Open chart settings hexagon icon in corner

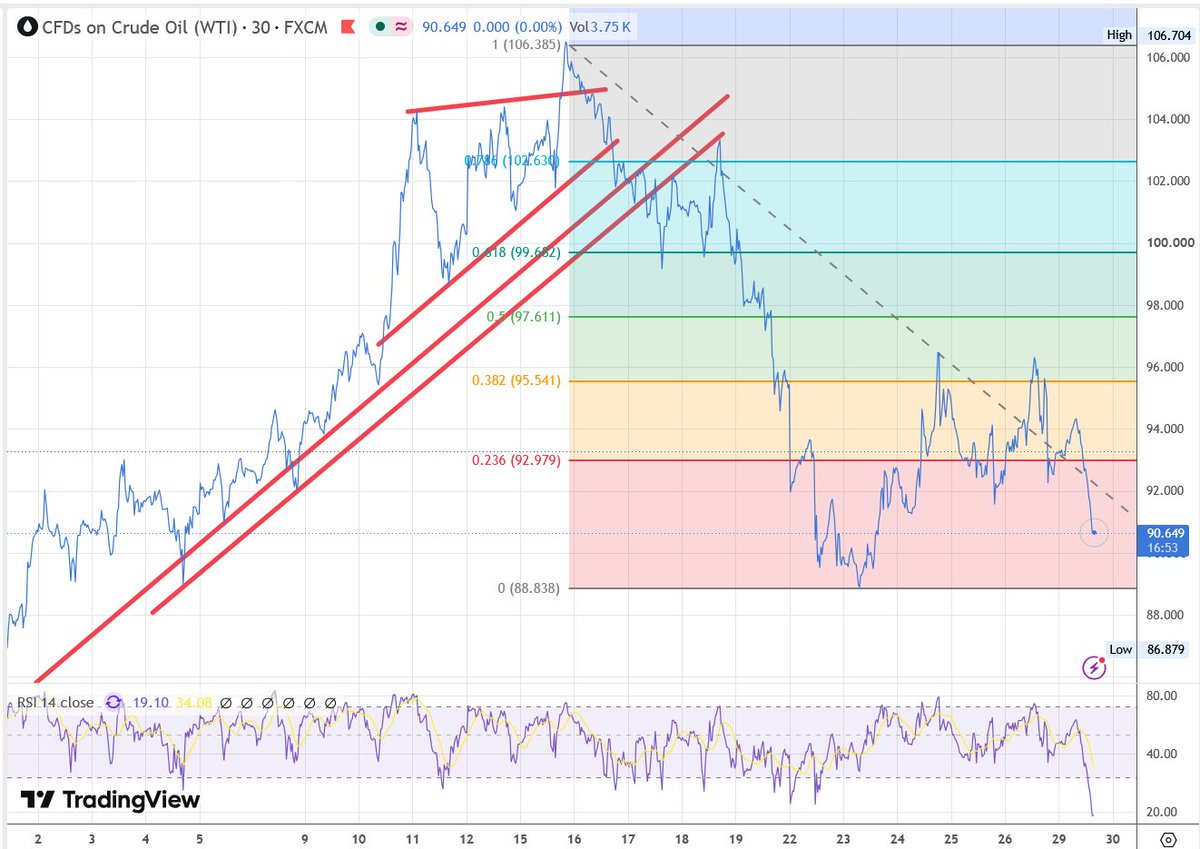click(1167, 838)
